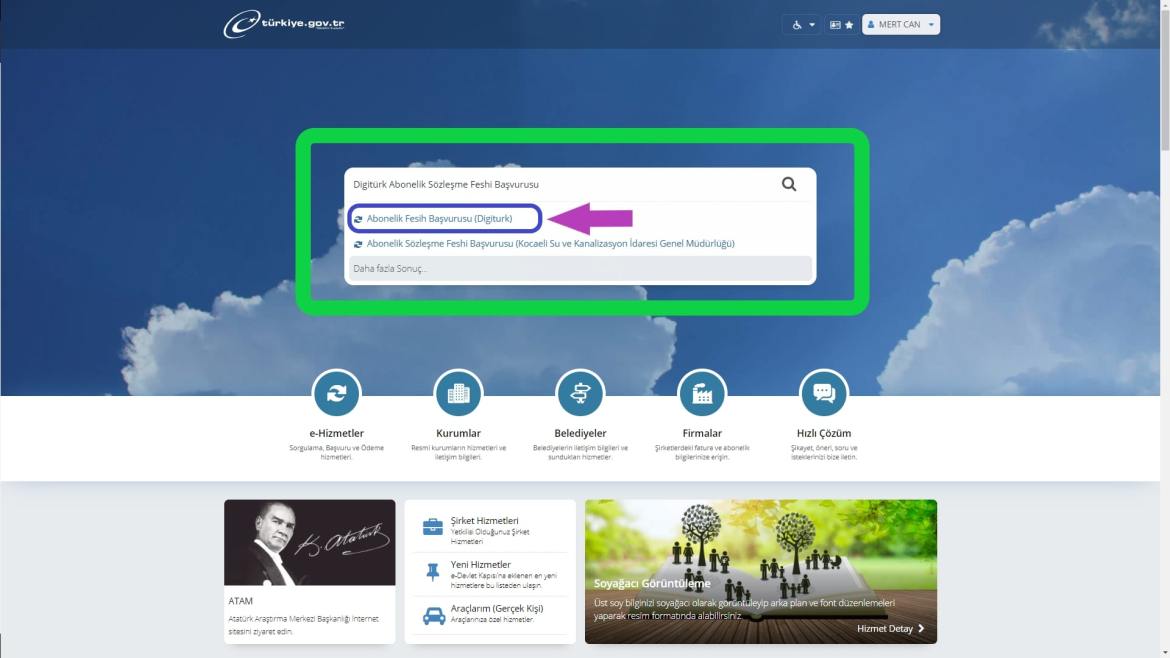Open Şirket Hizmetleri via the briefcase icon
The width and height of the screenshot is (1170, 658).
pyautogui.click(x=431, y=524)
